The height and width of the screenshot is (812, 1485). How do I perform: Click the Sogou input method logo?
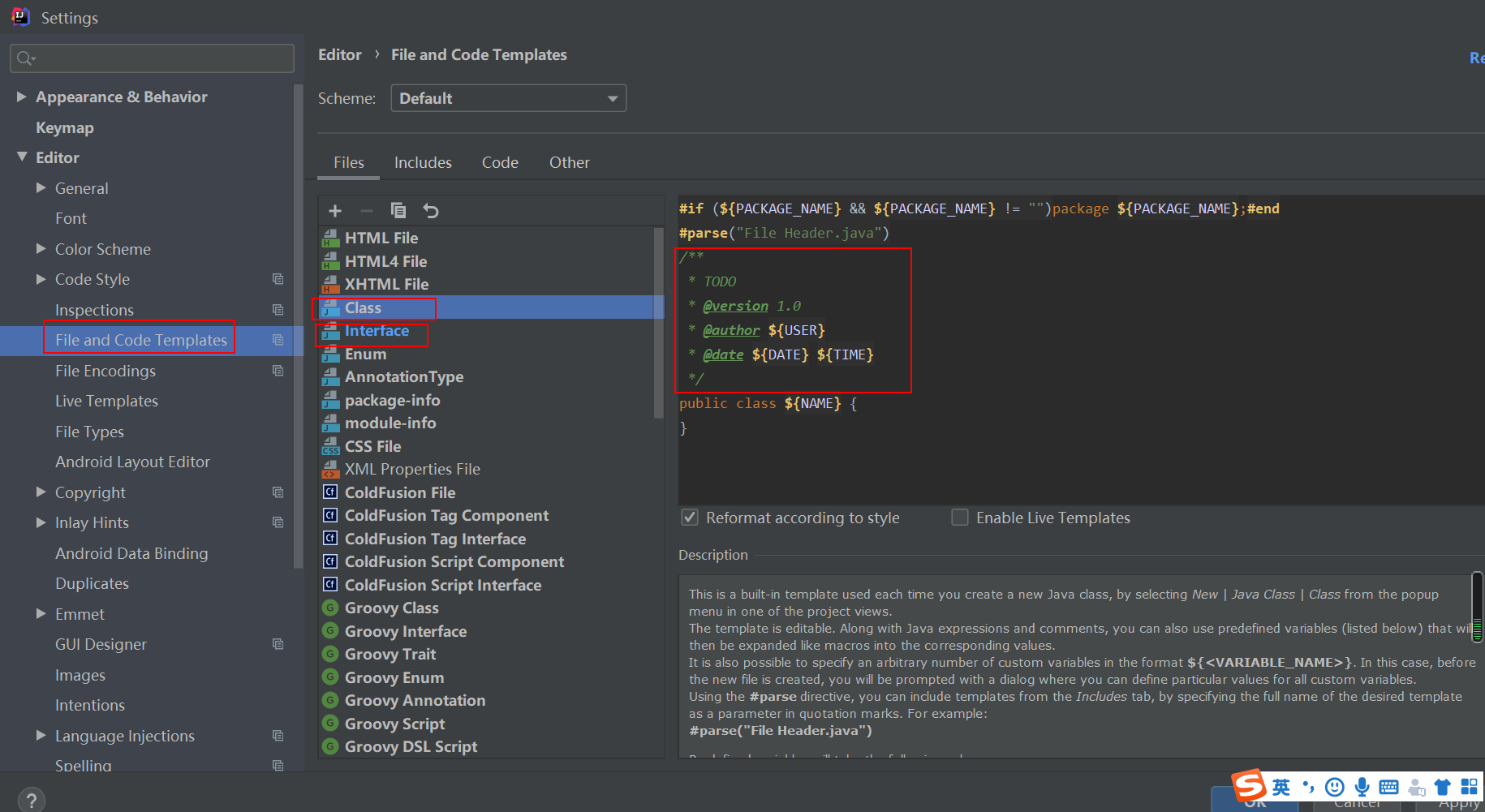pyautogui.click(x=1249, y=785)
